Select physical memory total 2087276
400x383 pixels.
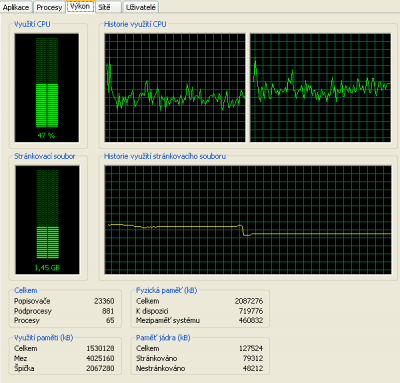point(249,301)
